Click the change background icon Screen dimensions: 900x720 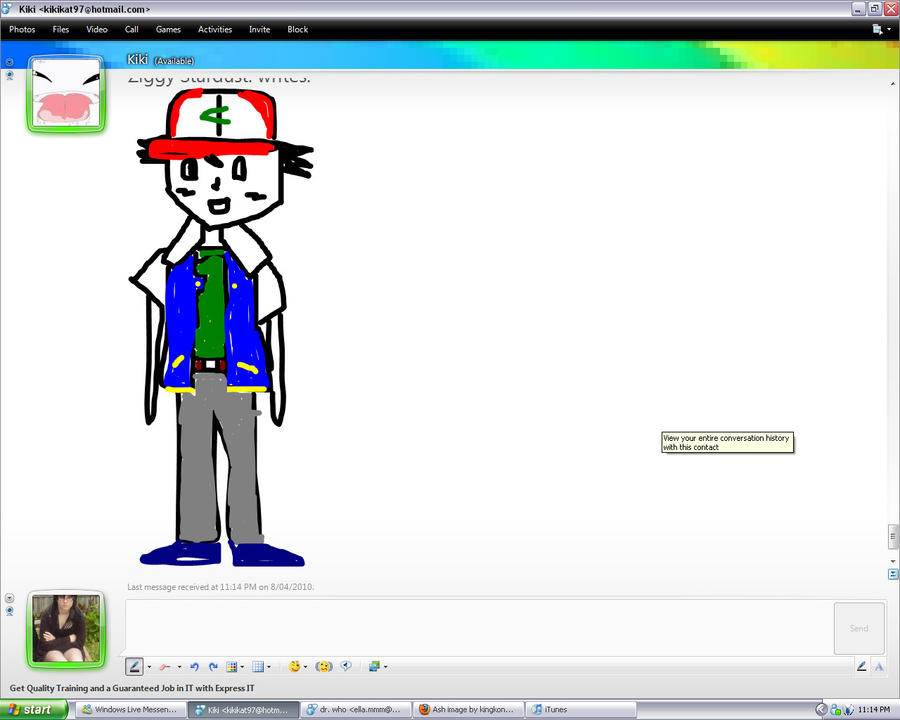coord(374,666)
